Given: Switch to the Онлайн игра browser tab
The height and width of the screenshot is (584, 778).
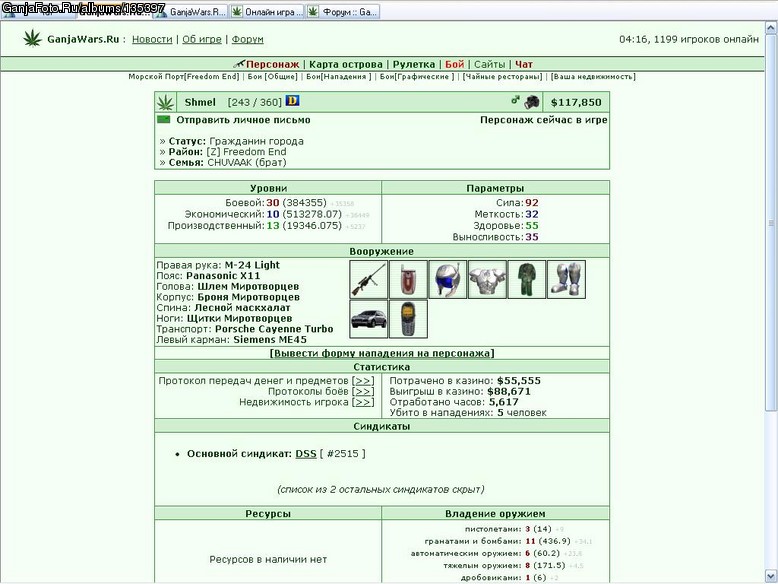Looking at the screenshot, I should pyautogui.click(x=267, y=12).
